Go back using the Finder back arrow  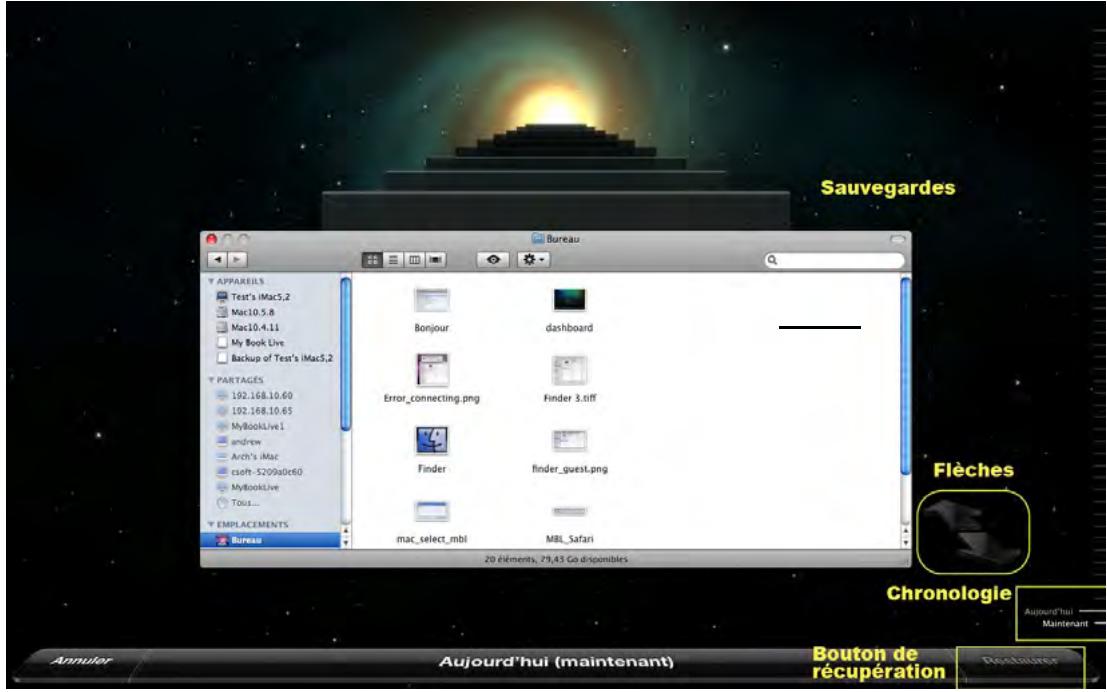tap(217, 260)
